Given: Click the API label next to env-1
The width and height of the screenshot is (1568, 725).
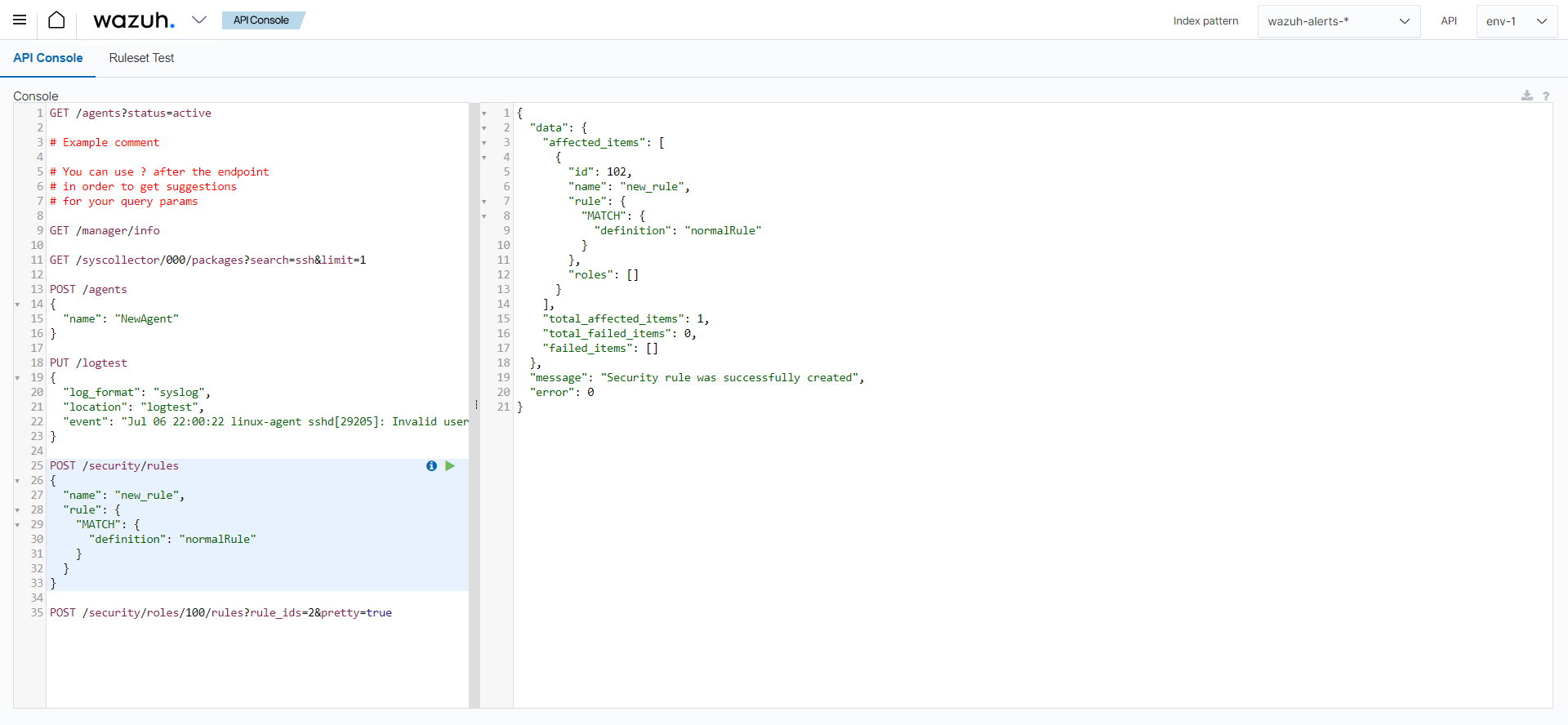Looking at the screenshot, I should [x=1449, y=21].
